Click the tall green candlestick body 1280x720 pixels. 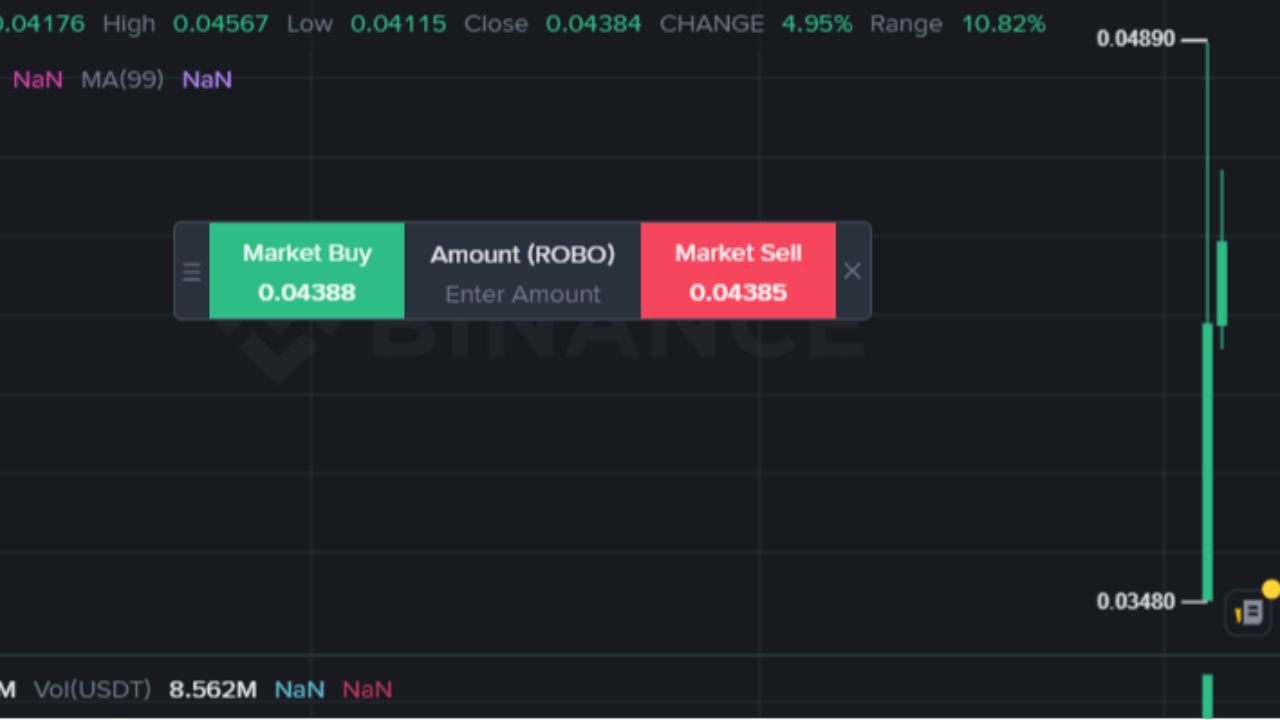[1207, 460]
